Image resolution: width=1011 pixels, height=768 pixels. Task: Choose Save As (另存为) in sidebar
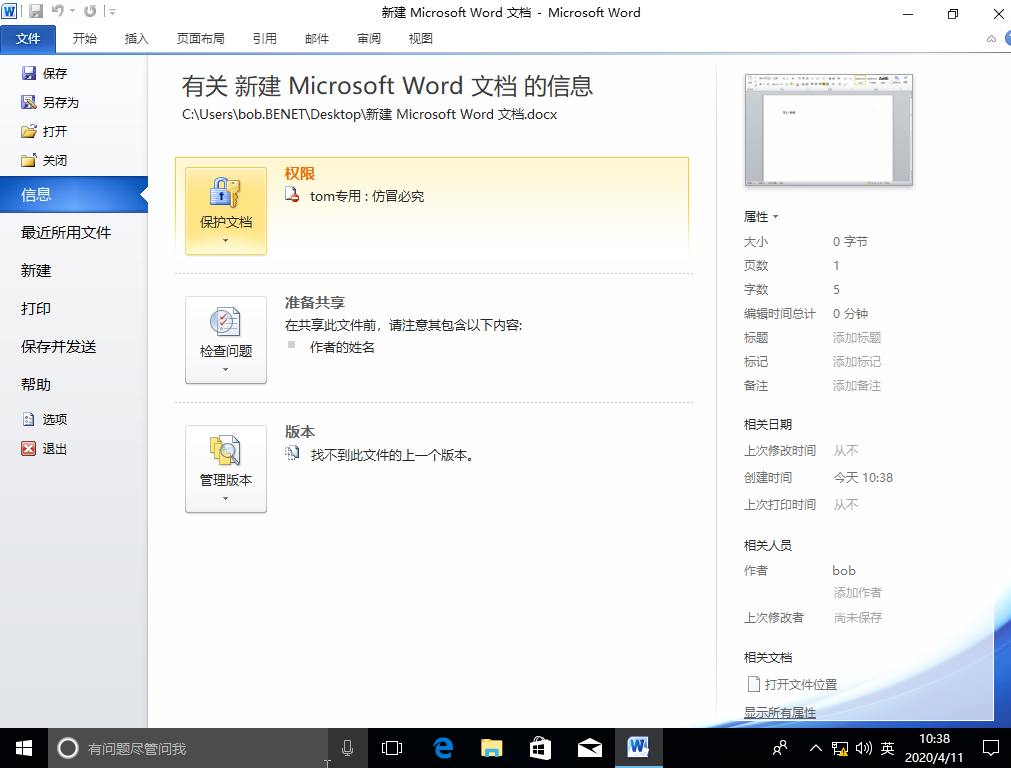tap(49, 102)
